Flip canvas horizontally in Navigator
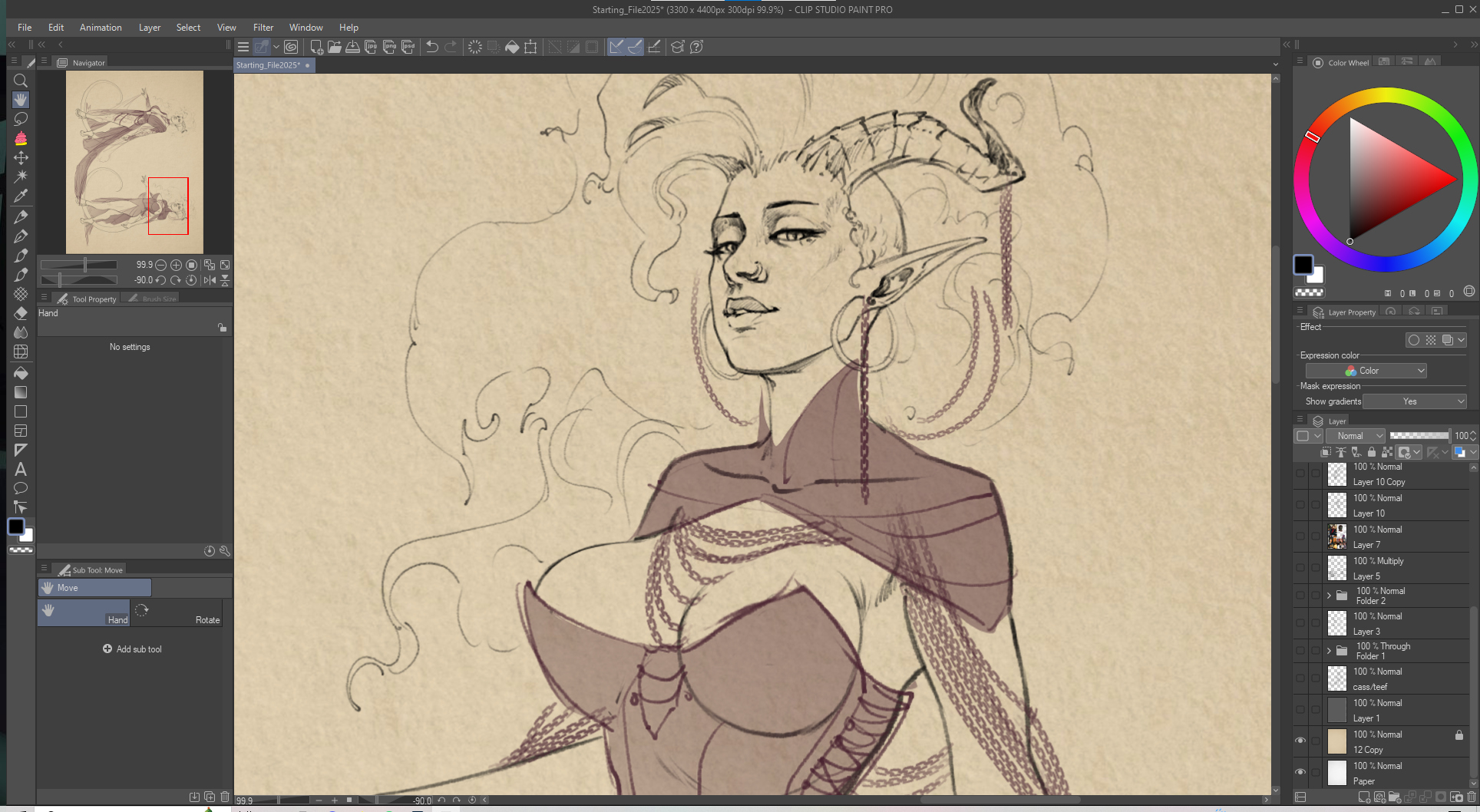 point(210,280)
